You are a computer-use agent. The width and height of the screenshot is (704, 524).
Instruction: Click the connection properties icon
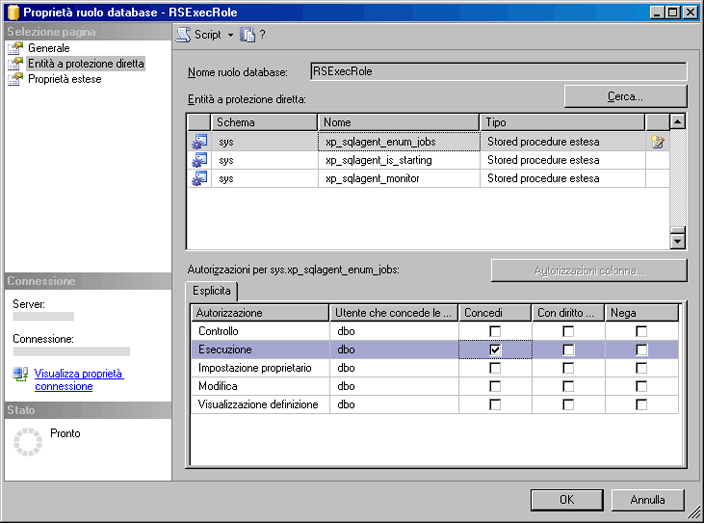click(x=21, y=374)
